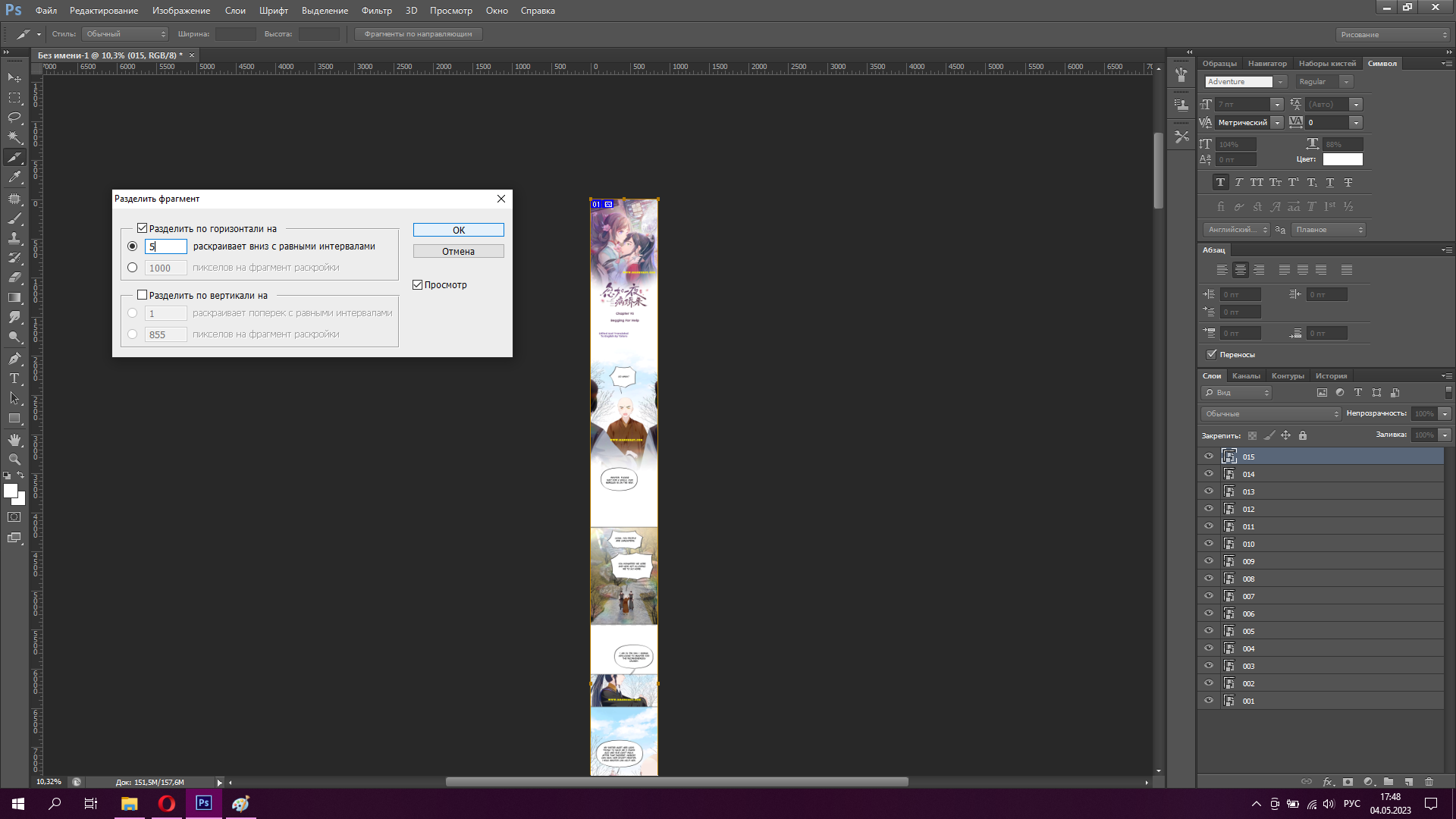Open the 'Изображение' menu
The width and height of the screenshot is (1456, 819).
[x=181, y=11]
